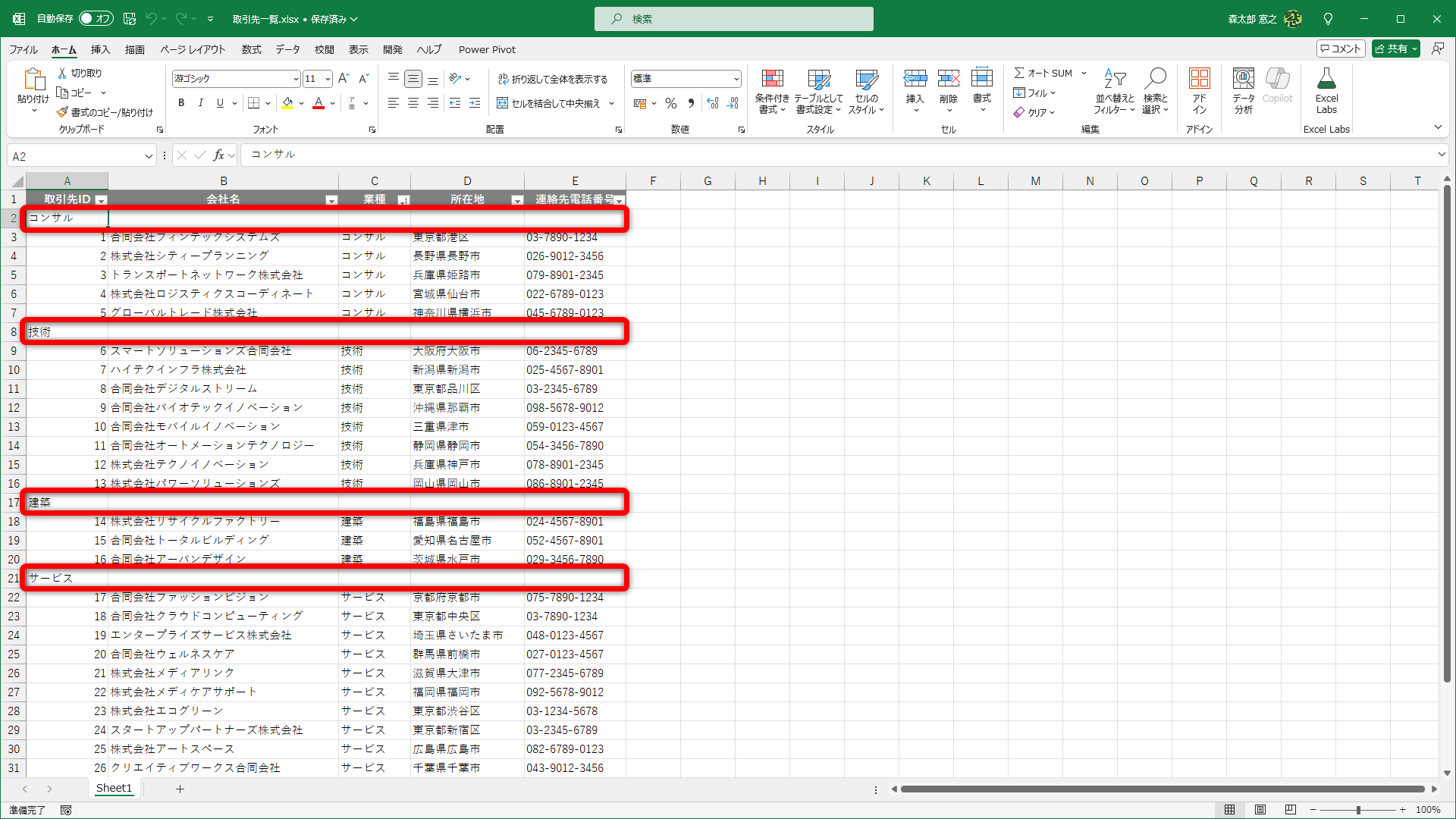Screen dimensions: 1456x819
Task: Expand the number format combo box
Action: click(x=736, y=79)
